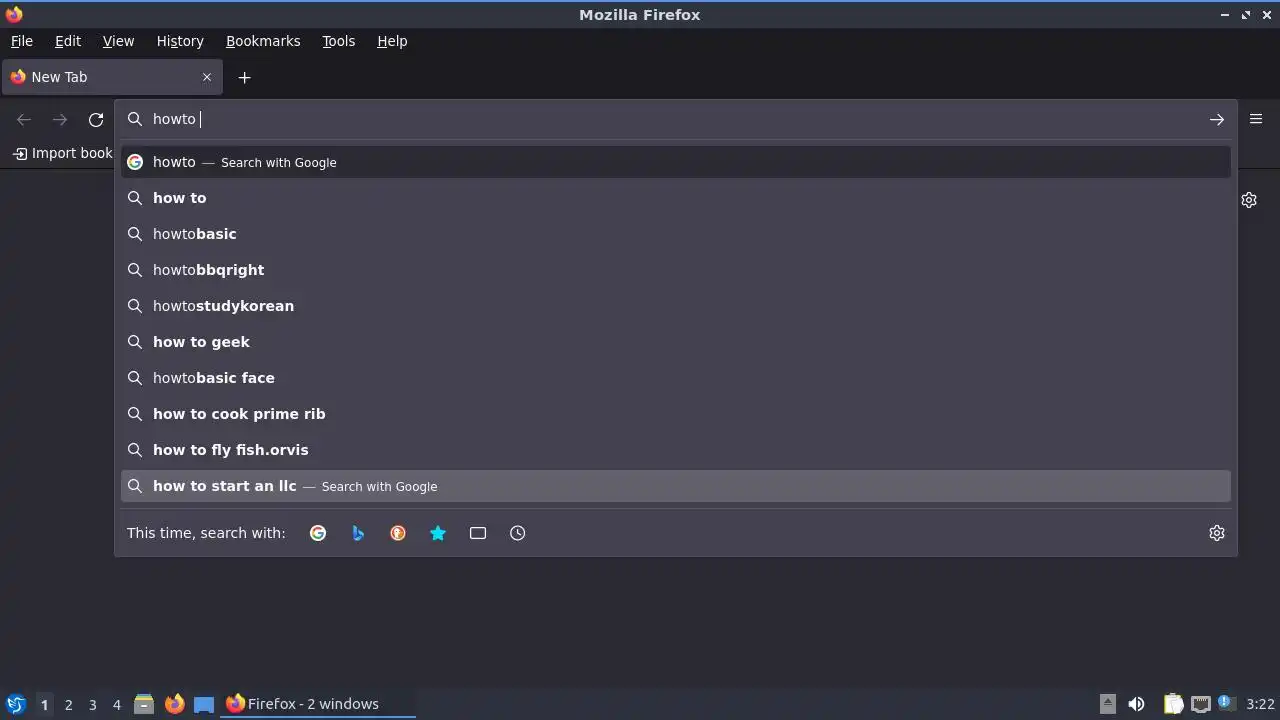Select the 'howtobbqright' suggestion
This screenshot has height=720, width=1280.
tap(676, 270)
